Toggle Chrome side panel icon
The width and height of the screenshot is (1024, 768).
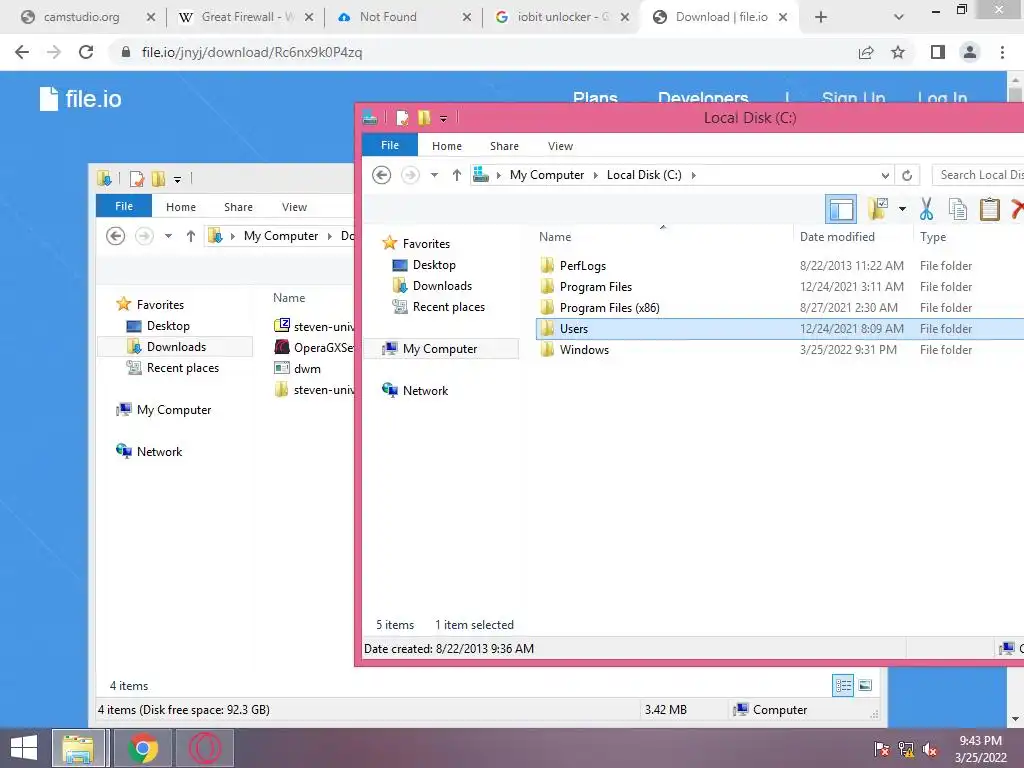[938, 52]
